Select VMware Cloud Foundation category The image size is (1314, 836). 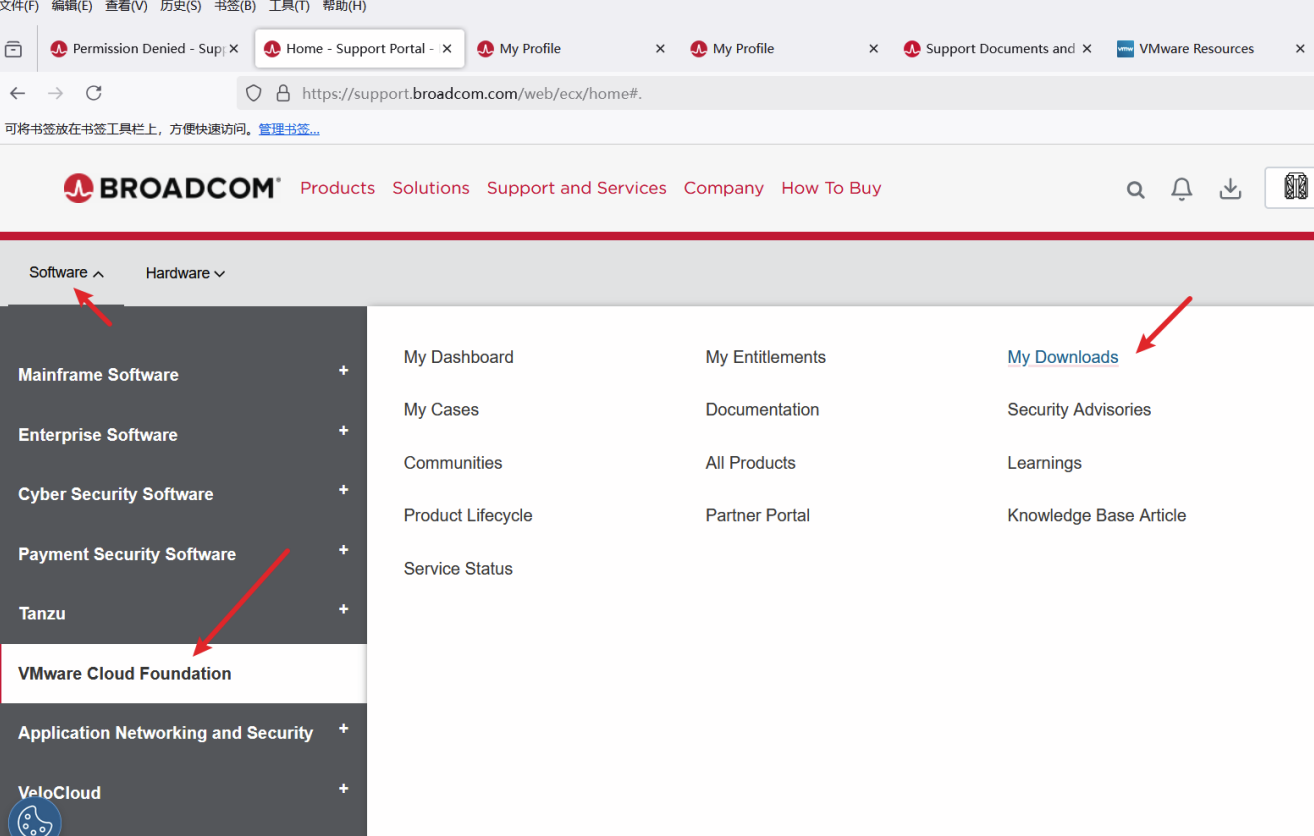click(x=183, y=673)
